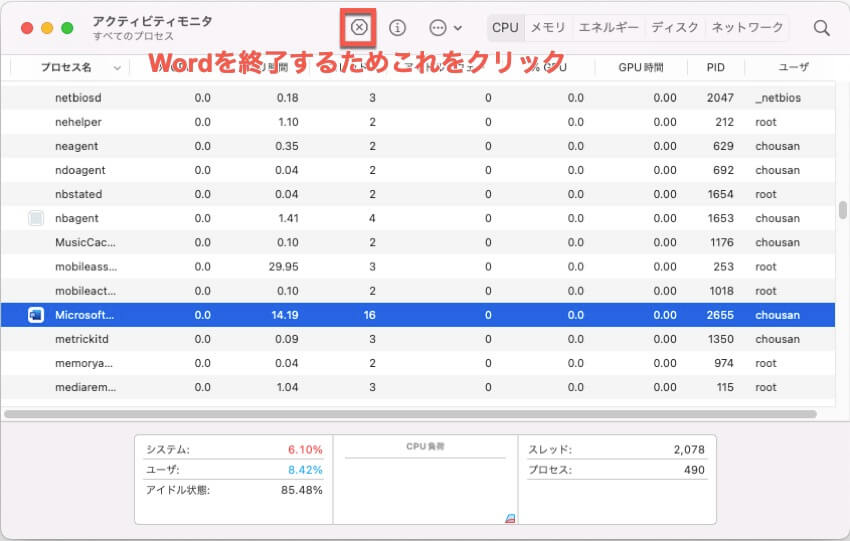Viewport: 850px width, 541px height.
Task: Click the window minimize yellow button
Action: pyautogui.click(x=47, y=28)
